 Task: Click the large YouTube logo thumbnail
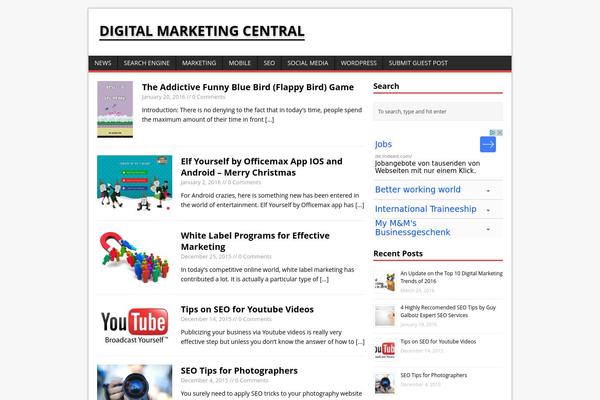point(135,325)
